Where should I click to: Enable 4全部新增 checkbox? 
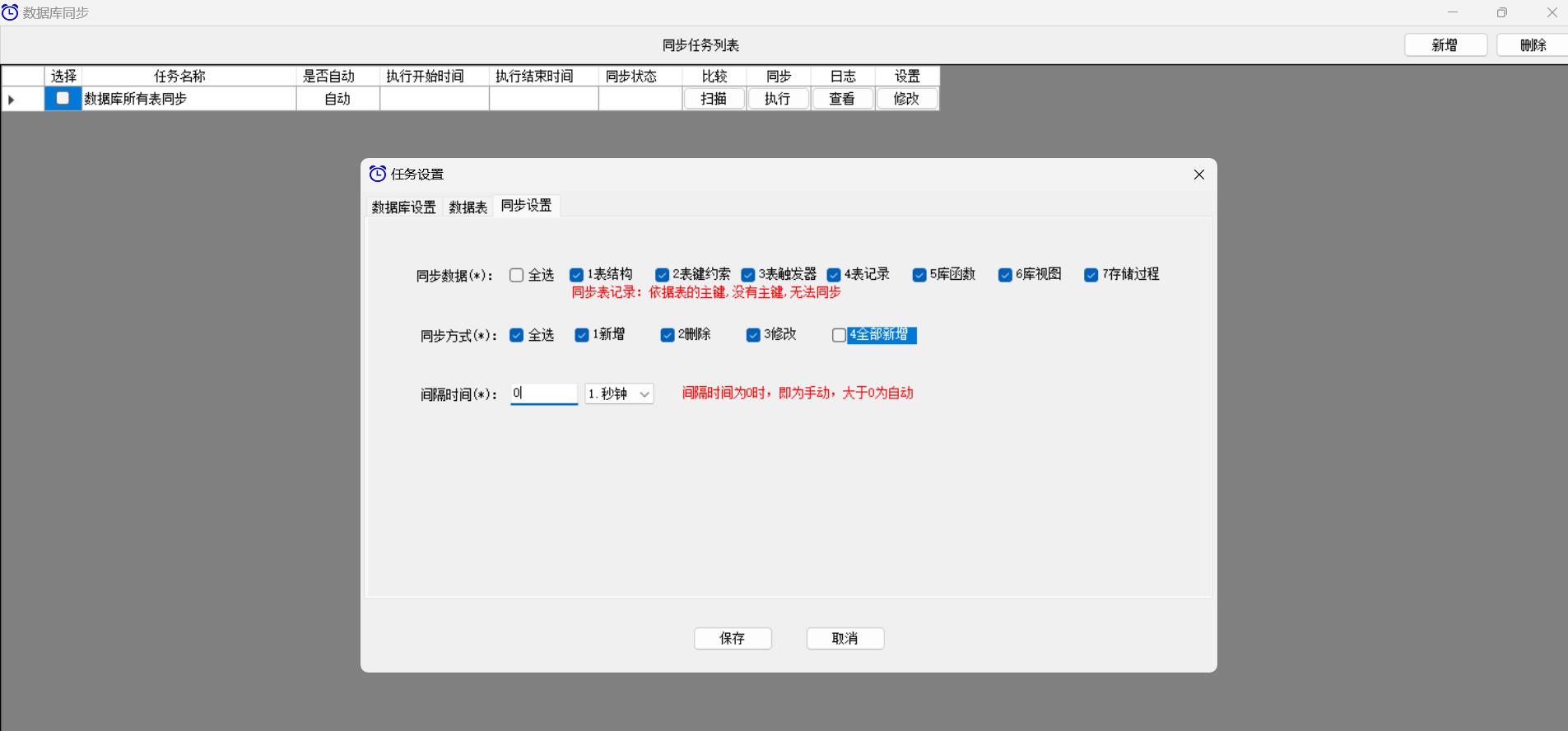click(839, 335)
